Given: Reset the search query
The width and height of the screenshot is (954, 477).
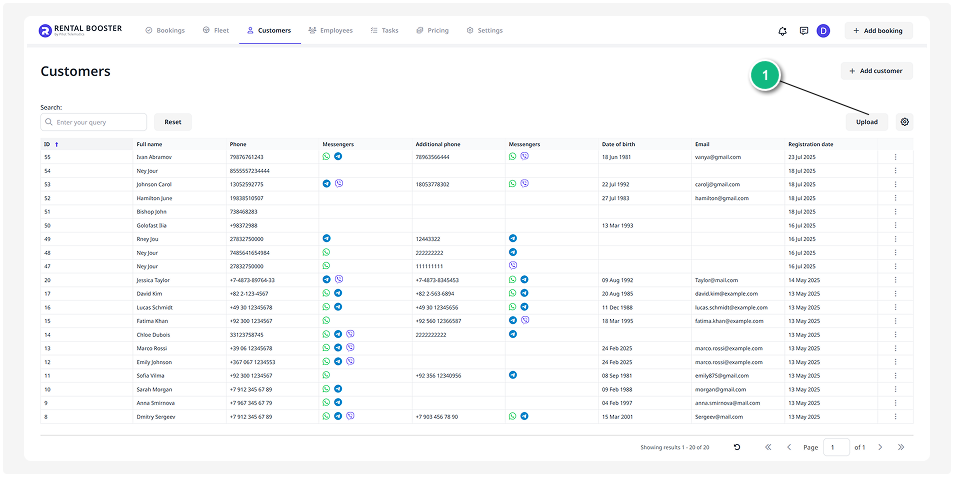Looking at the screenshot, I should pos(173,122).
